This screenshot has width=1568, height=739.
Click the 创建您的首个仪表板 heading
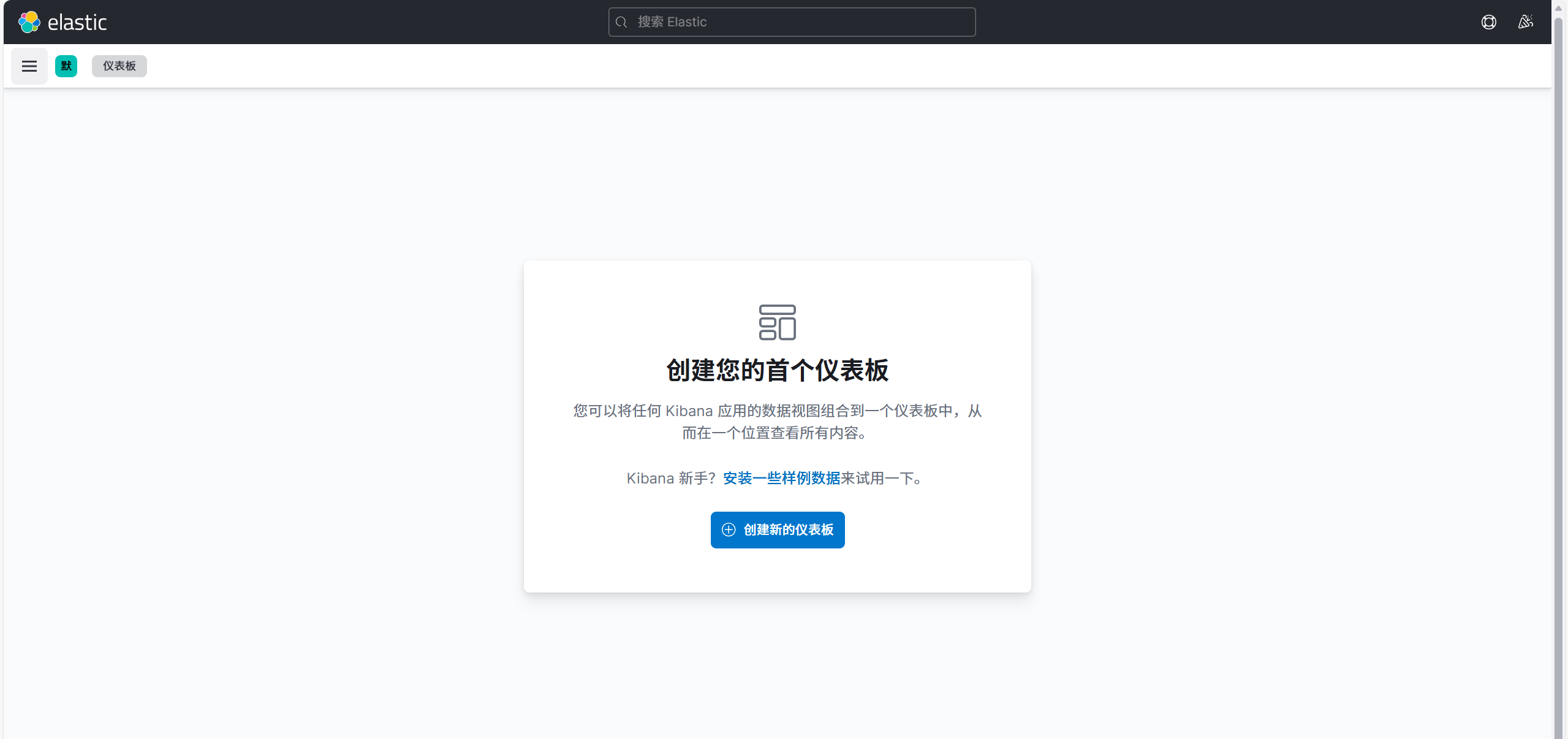tap(777, 371)
